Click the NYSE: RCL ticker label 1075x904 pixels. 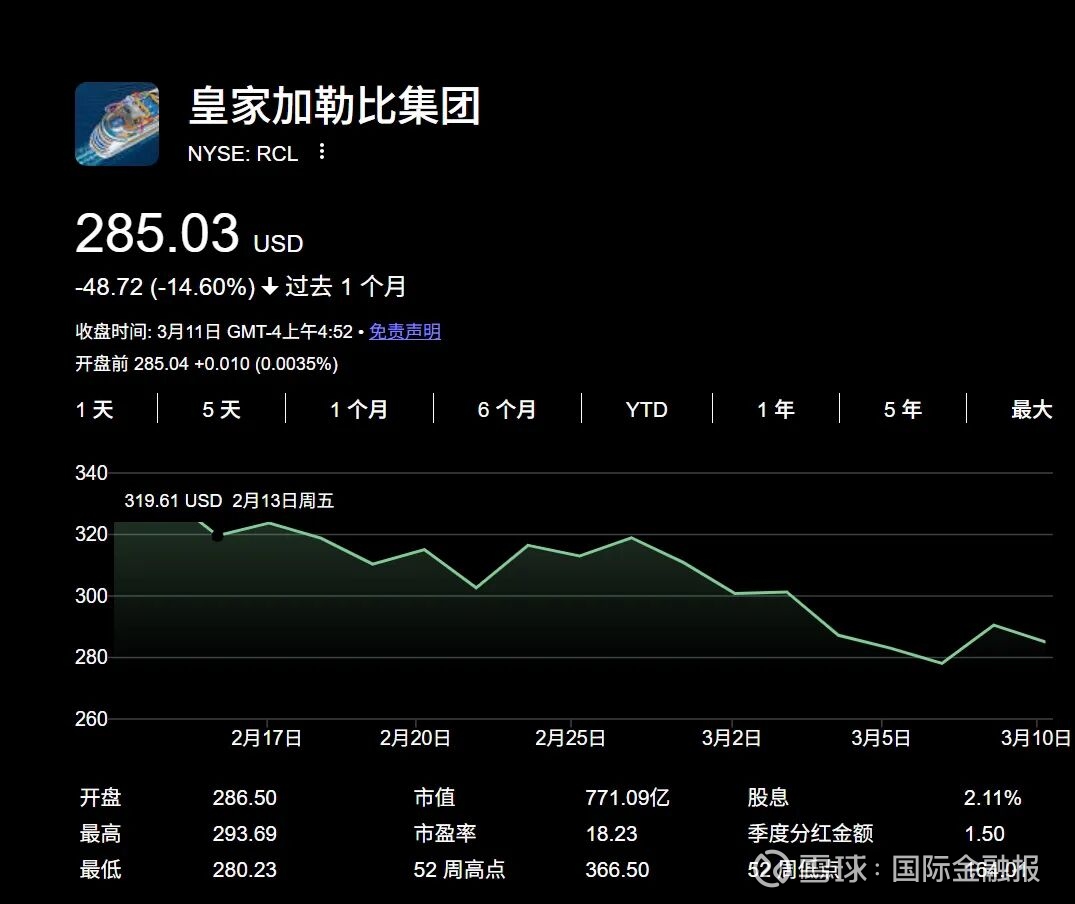(243, 154)
